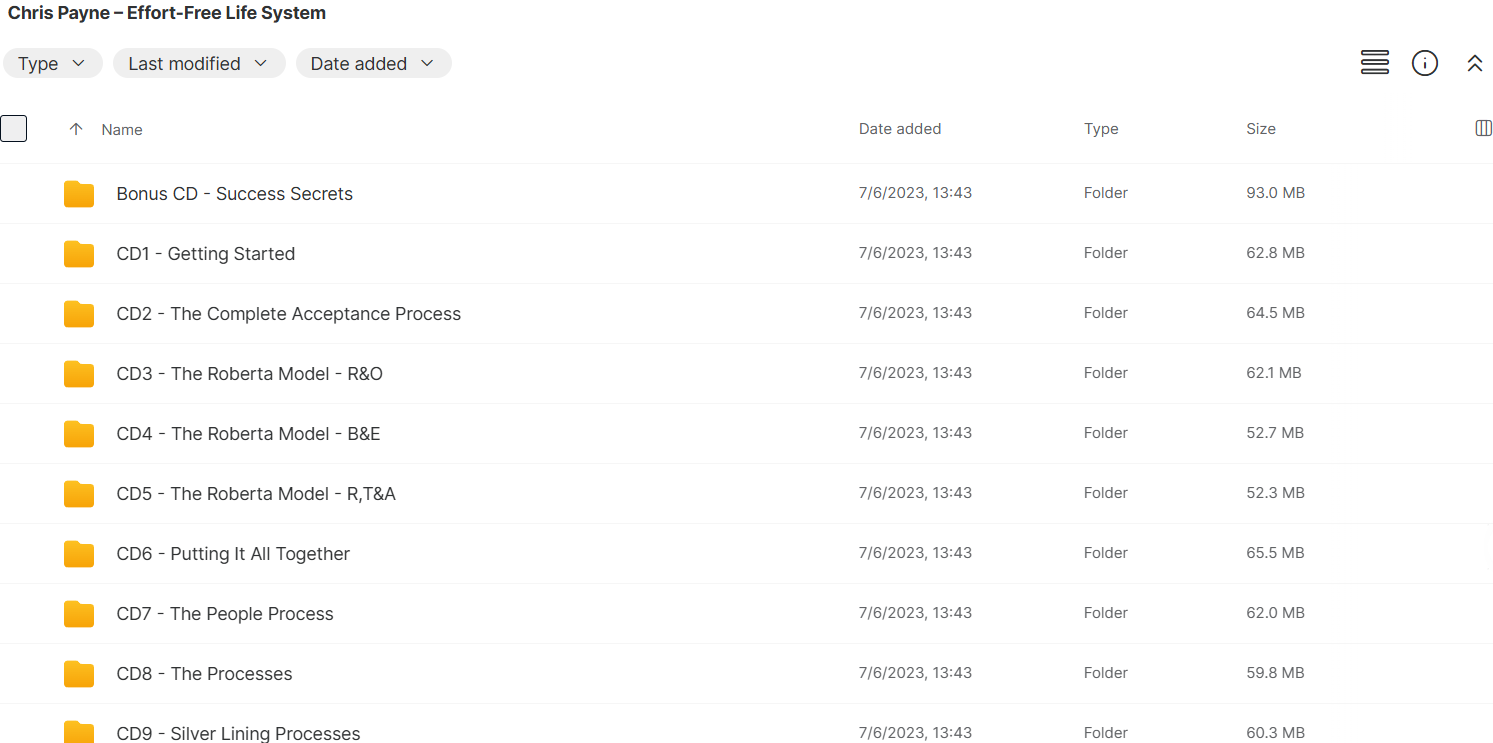This screenshot has width=1493, height=743.
Task: Open CD9 - Silver Lining Processes folder
Action: (x=238, y=733)
